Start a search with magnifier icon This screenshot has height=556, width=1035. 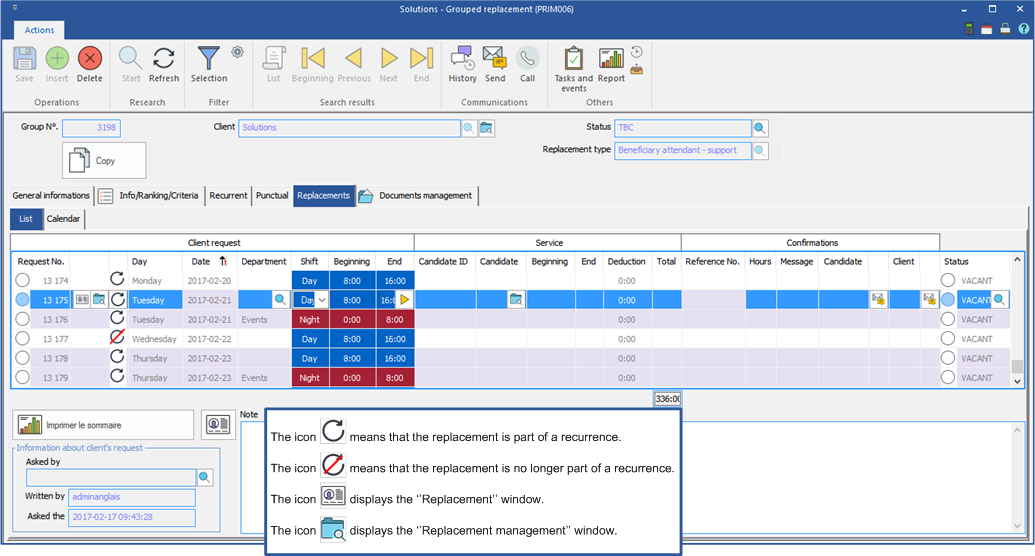[x=130, y=59]
